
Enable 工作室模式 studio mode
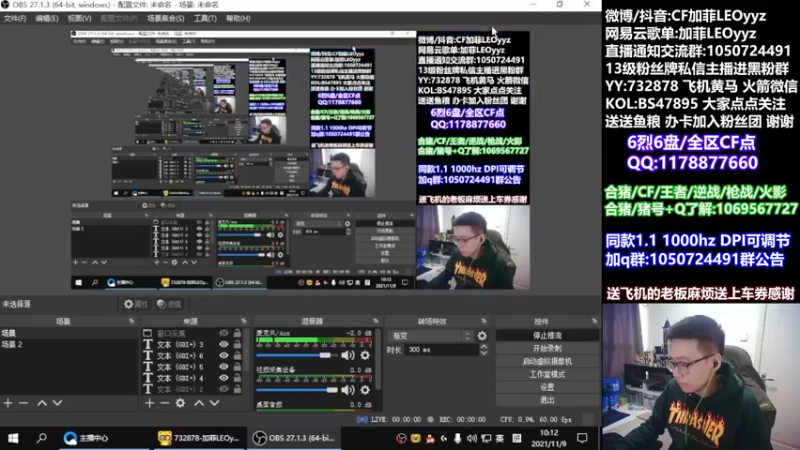click(547, 374)
